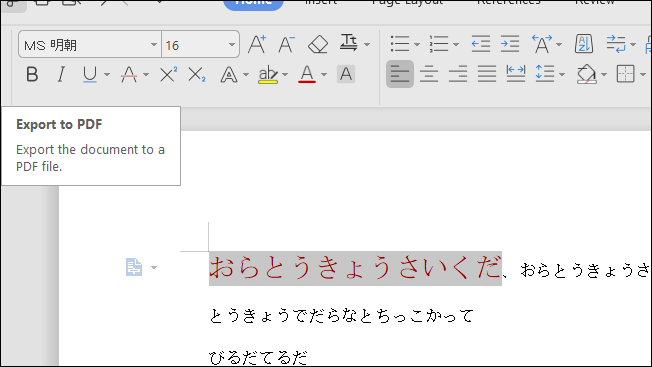This screenshot has height=367, width=652.
Task: Center align the paragraph
Action: click(429, 74)
